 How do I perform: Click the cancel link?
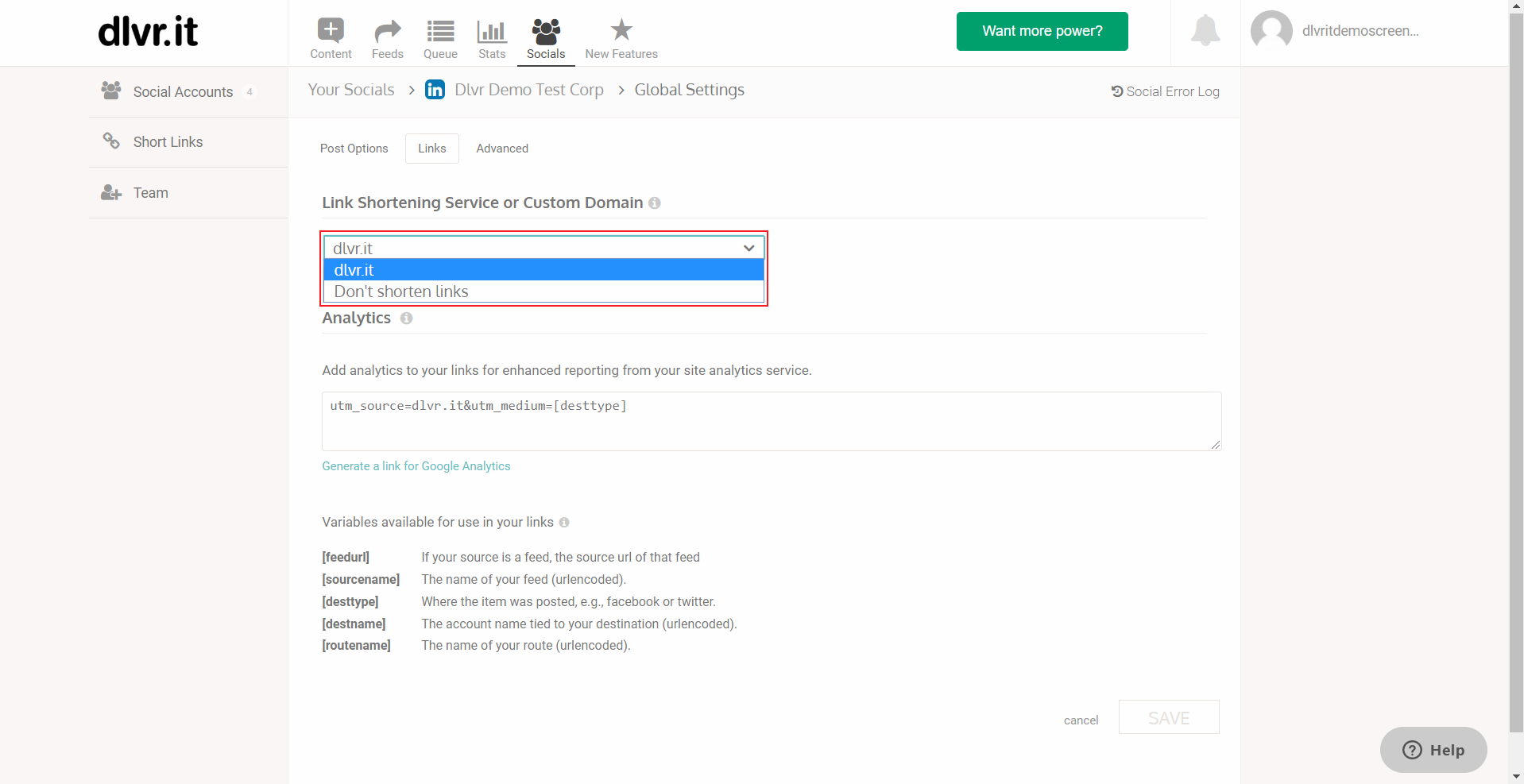(x=1081, y=720)
